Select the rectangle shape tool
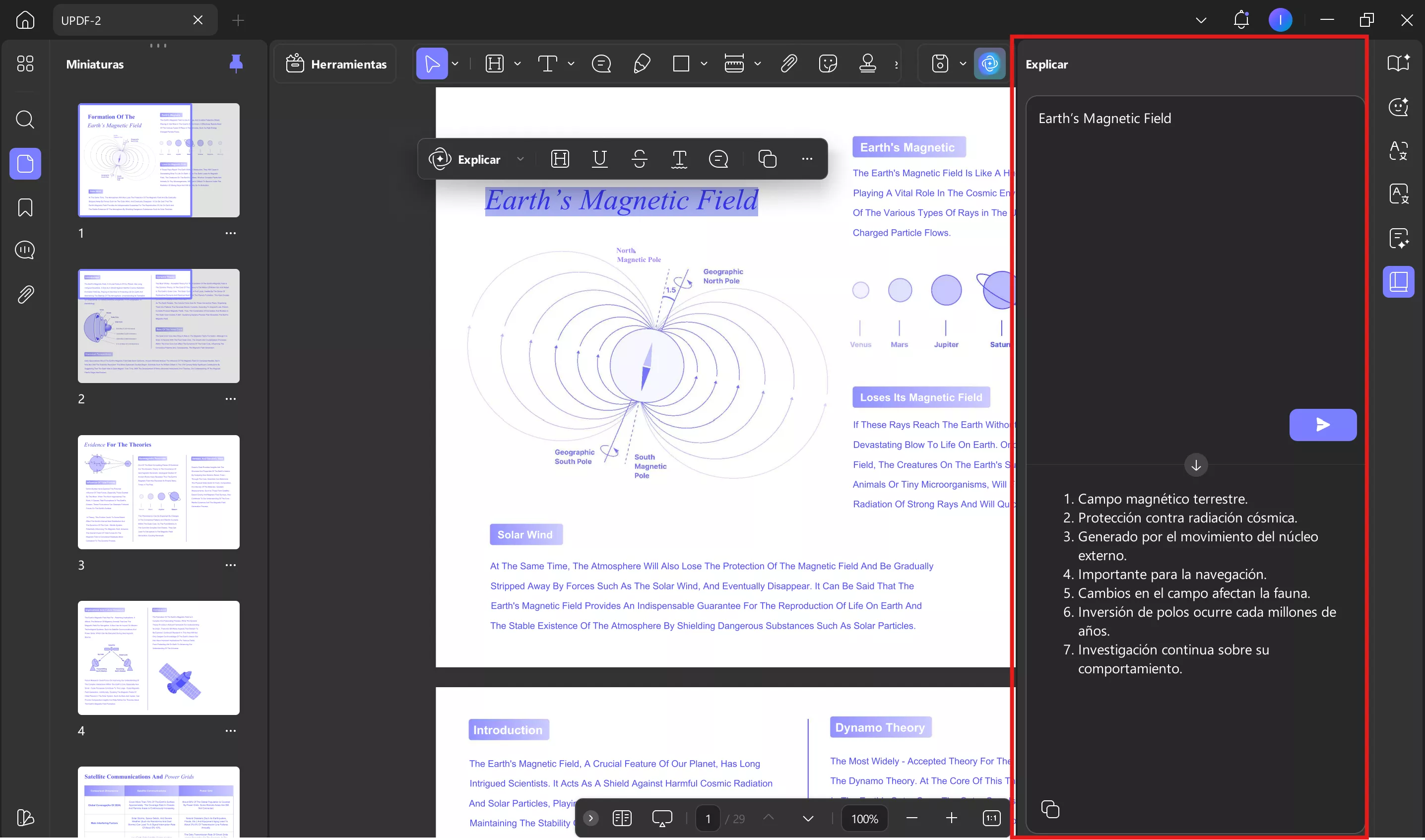The image size is (1425, 840). [681, 64]
